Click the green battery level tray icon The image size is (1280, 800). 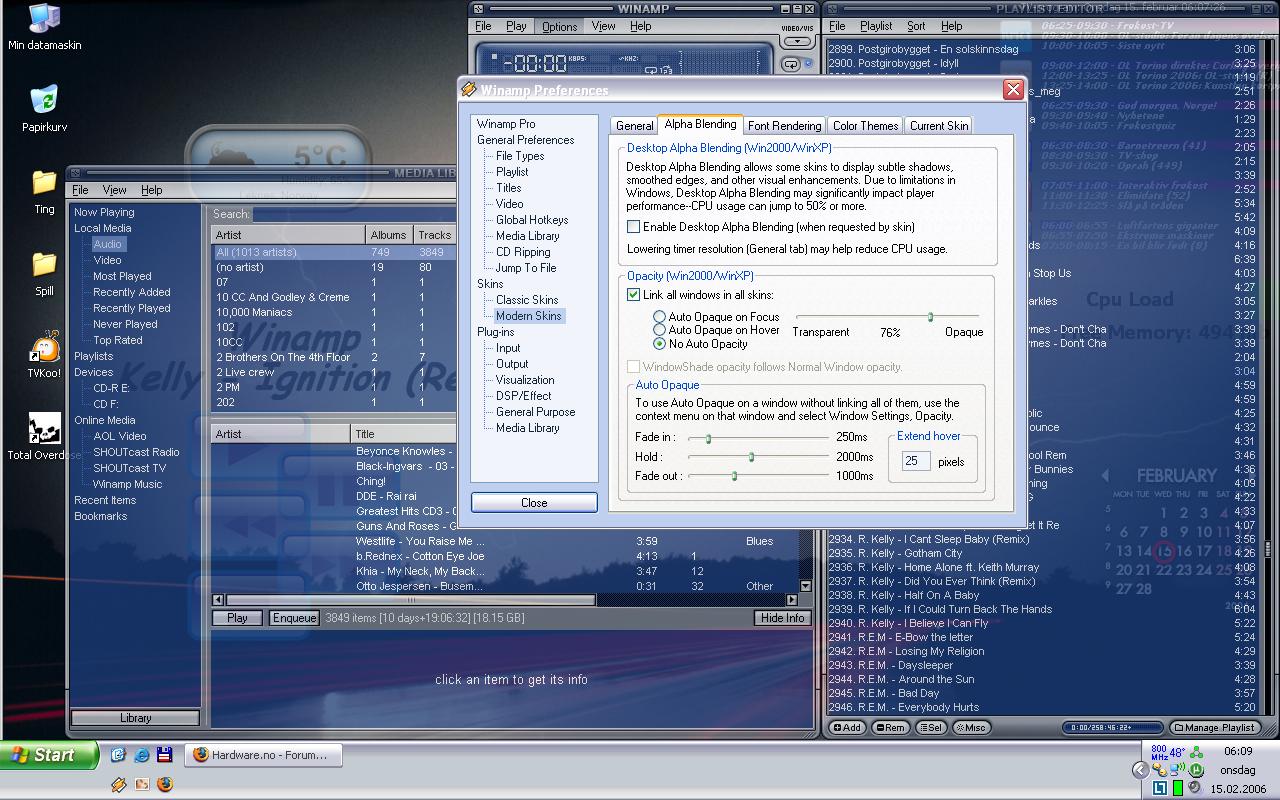click(x=1178, y=788)
